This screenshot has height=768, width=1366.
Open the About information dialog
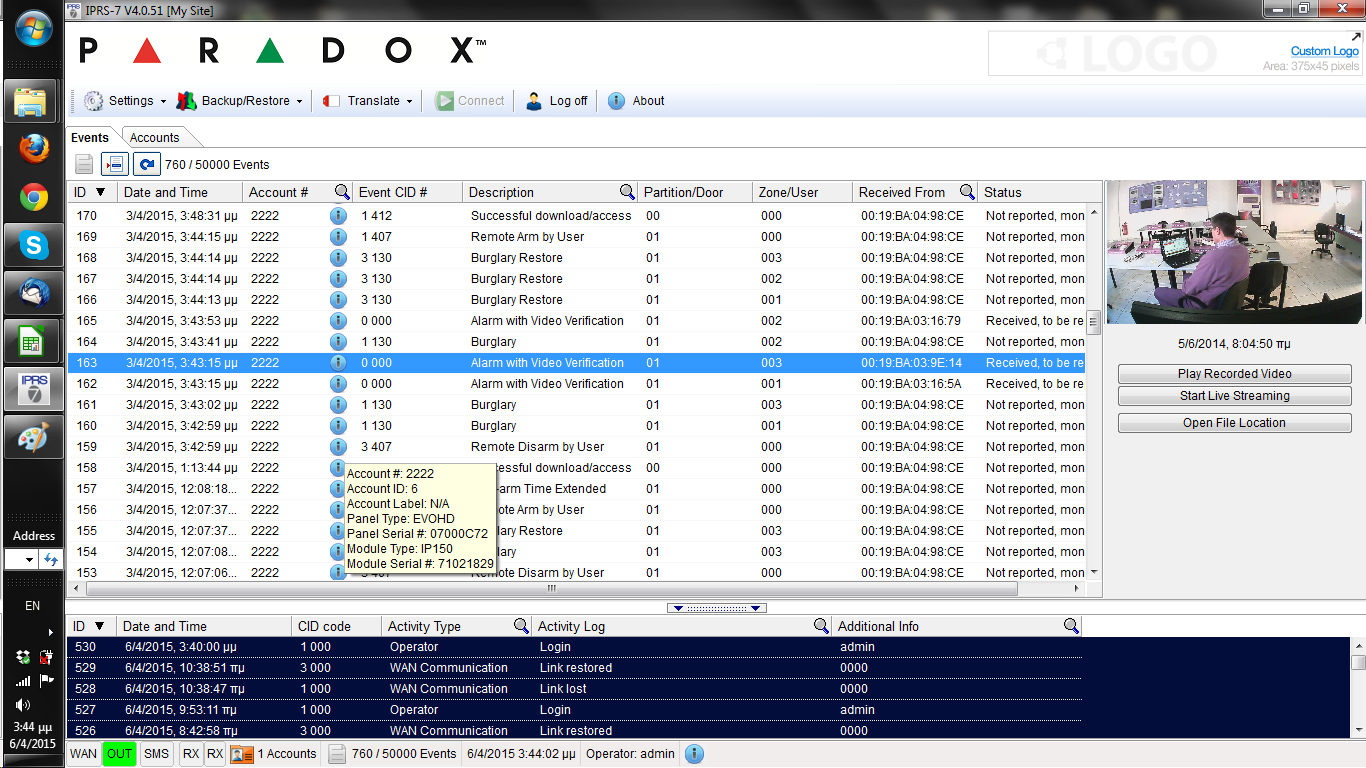(636, 101)
